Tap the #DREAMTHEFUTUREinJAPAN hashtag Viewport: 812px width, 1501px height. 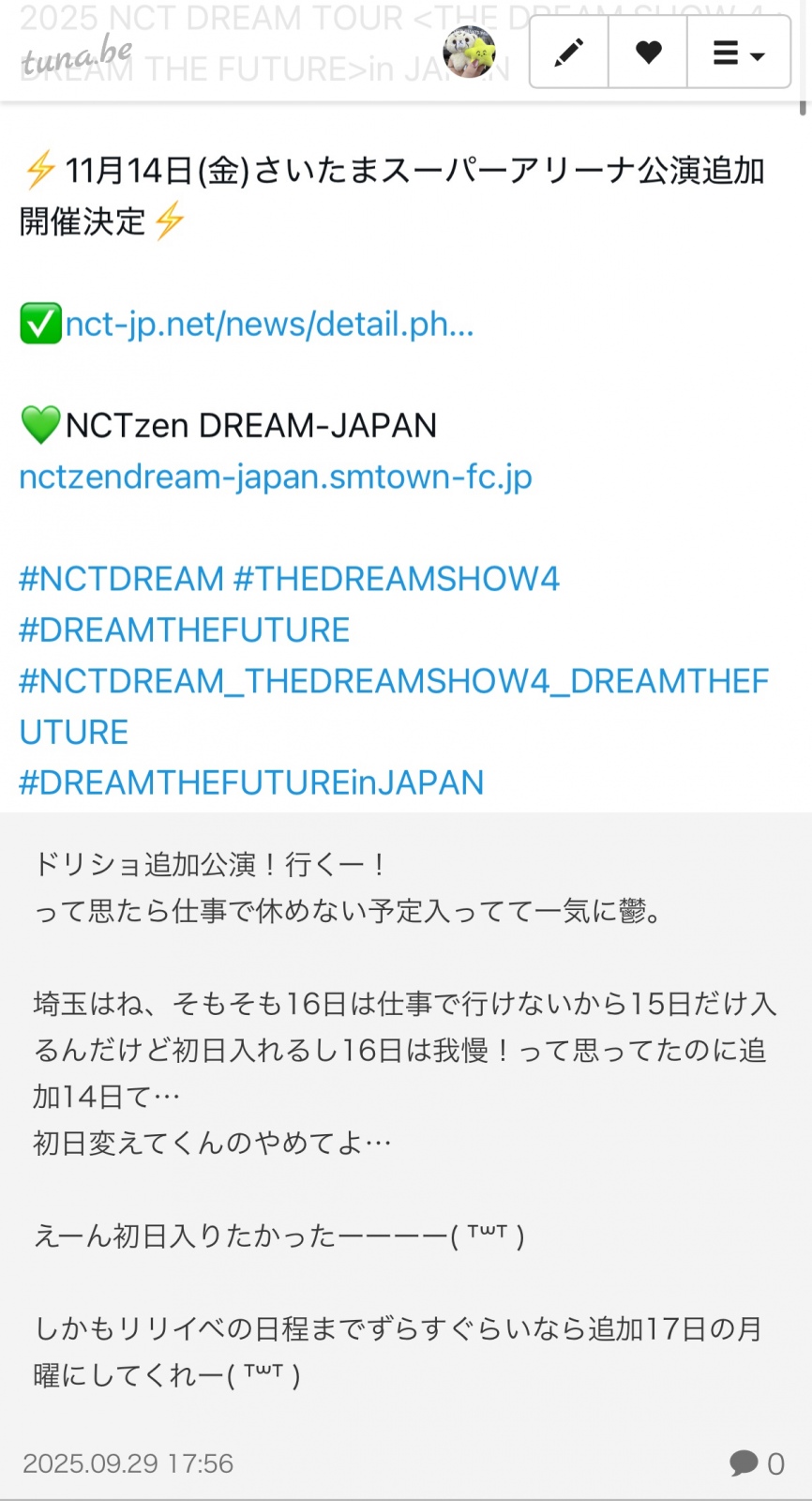coord(251,782)
